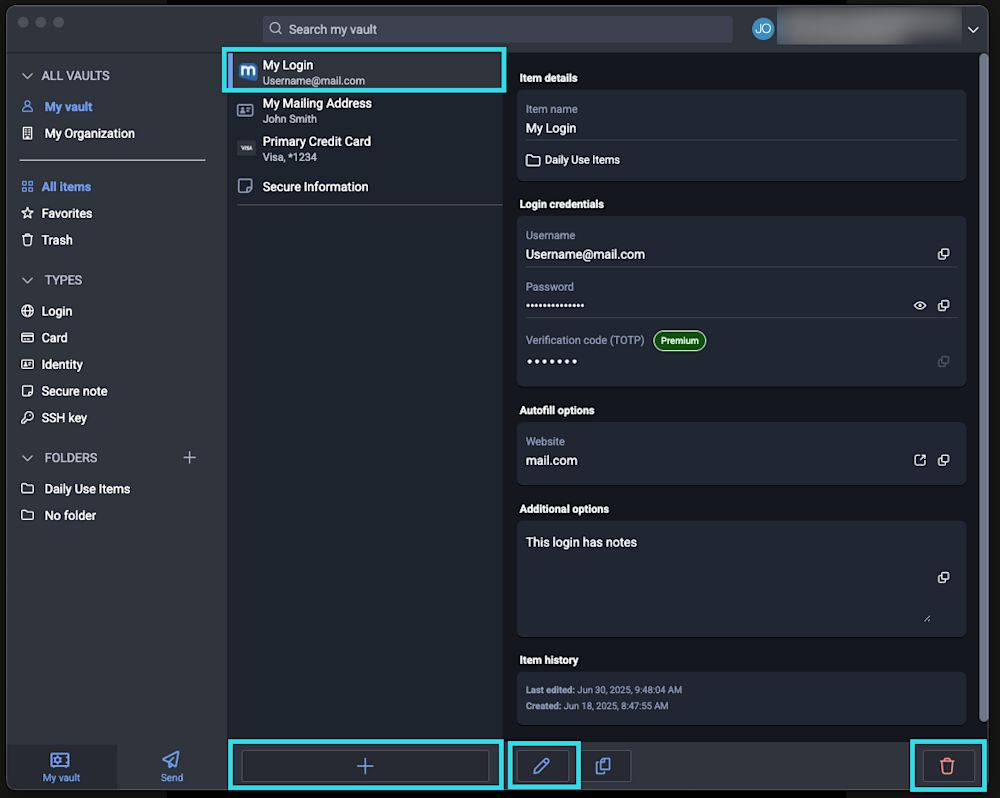
Task: Open the account switcher dropdown
Action: click(x=973, y=29)
